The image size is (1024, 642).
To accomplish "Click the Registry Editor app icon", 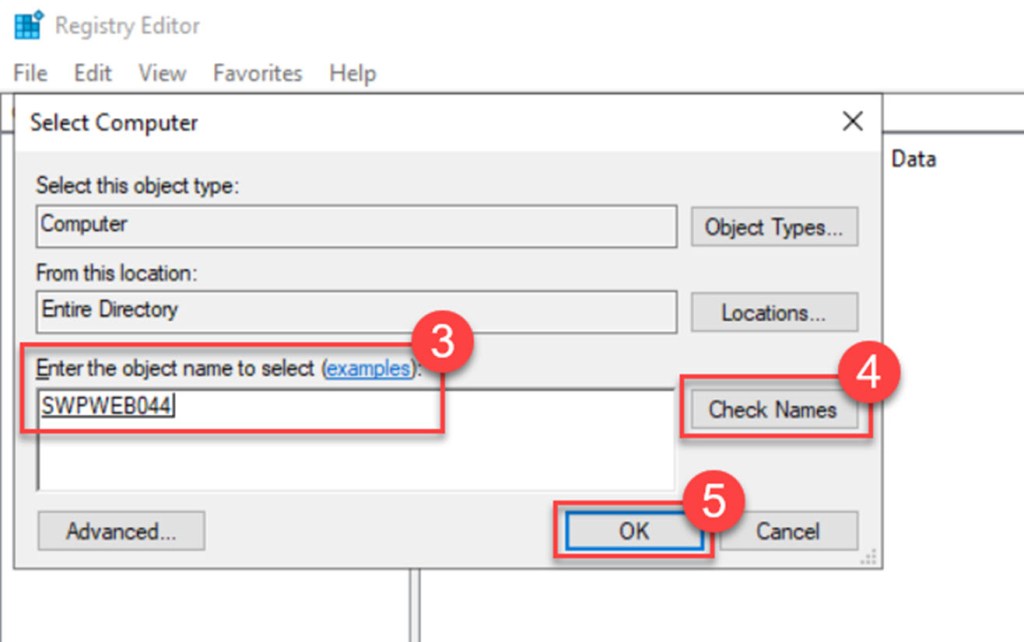I will tap(28, 25).
